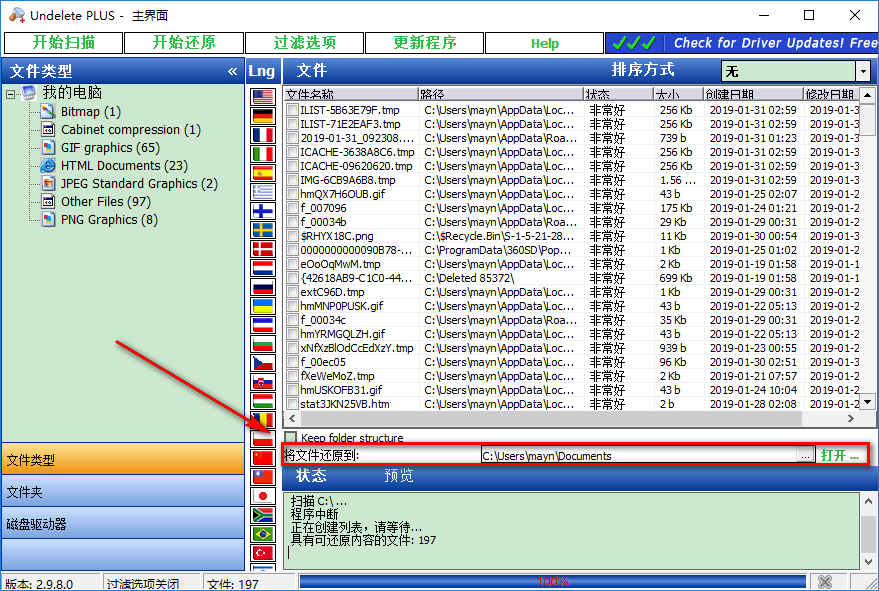
Task: Sort by the 状态 column header
Action: point(618,94)
